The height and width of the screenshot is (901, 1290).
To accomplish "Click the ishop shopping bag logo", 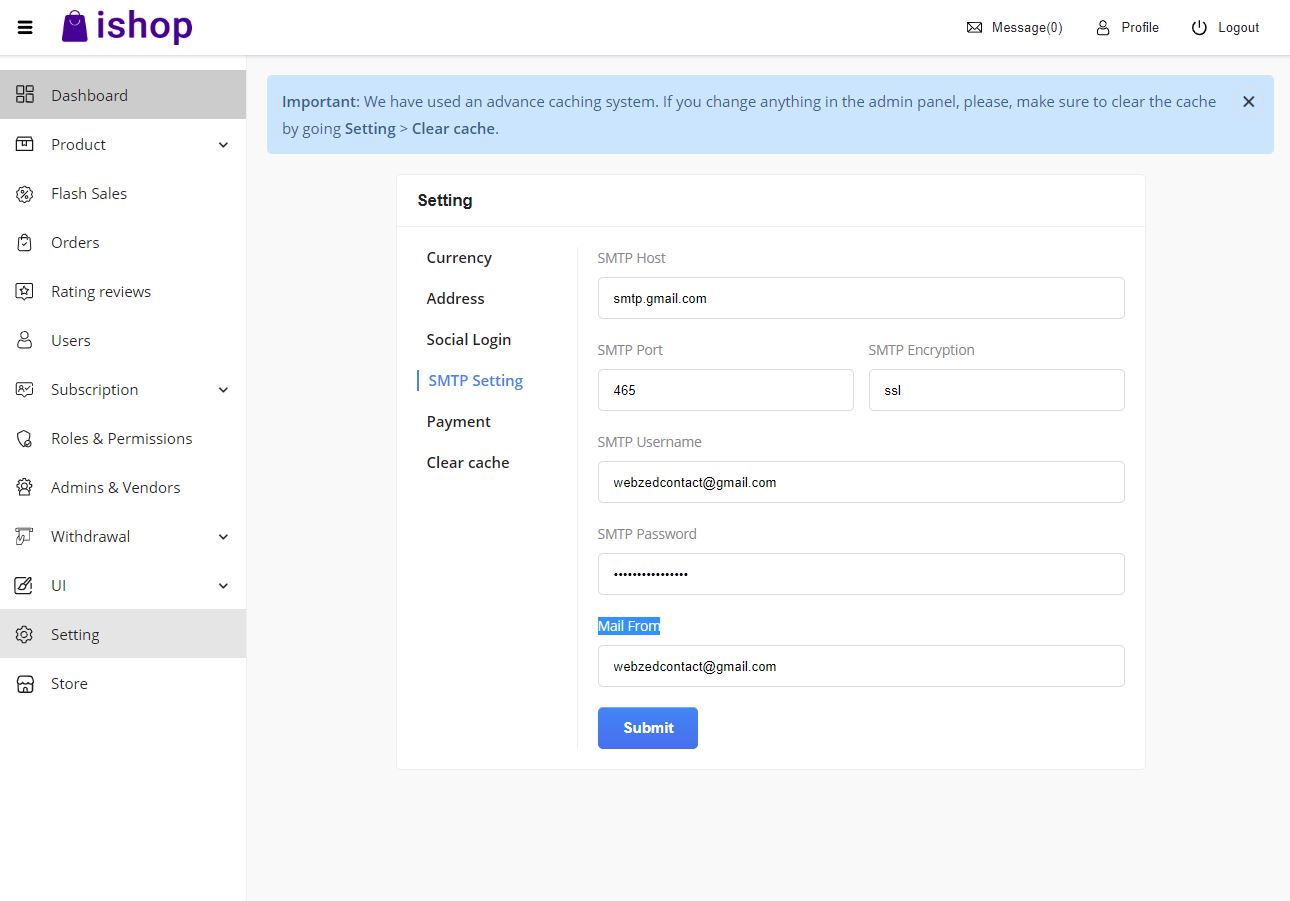I will pyautogui.click(x=75, y=27).
